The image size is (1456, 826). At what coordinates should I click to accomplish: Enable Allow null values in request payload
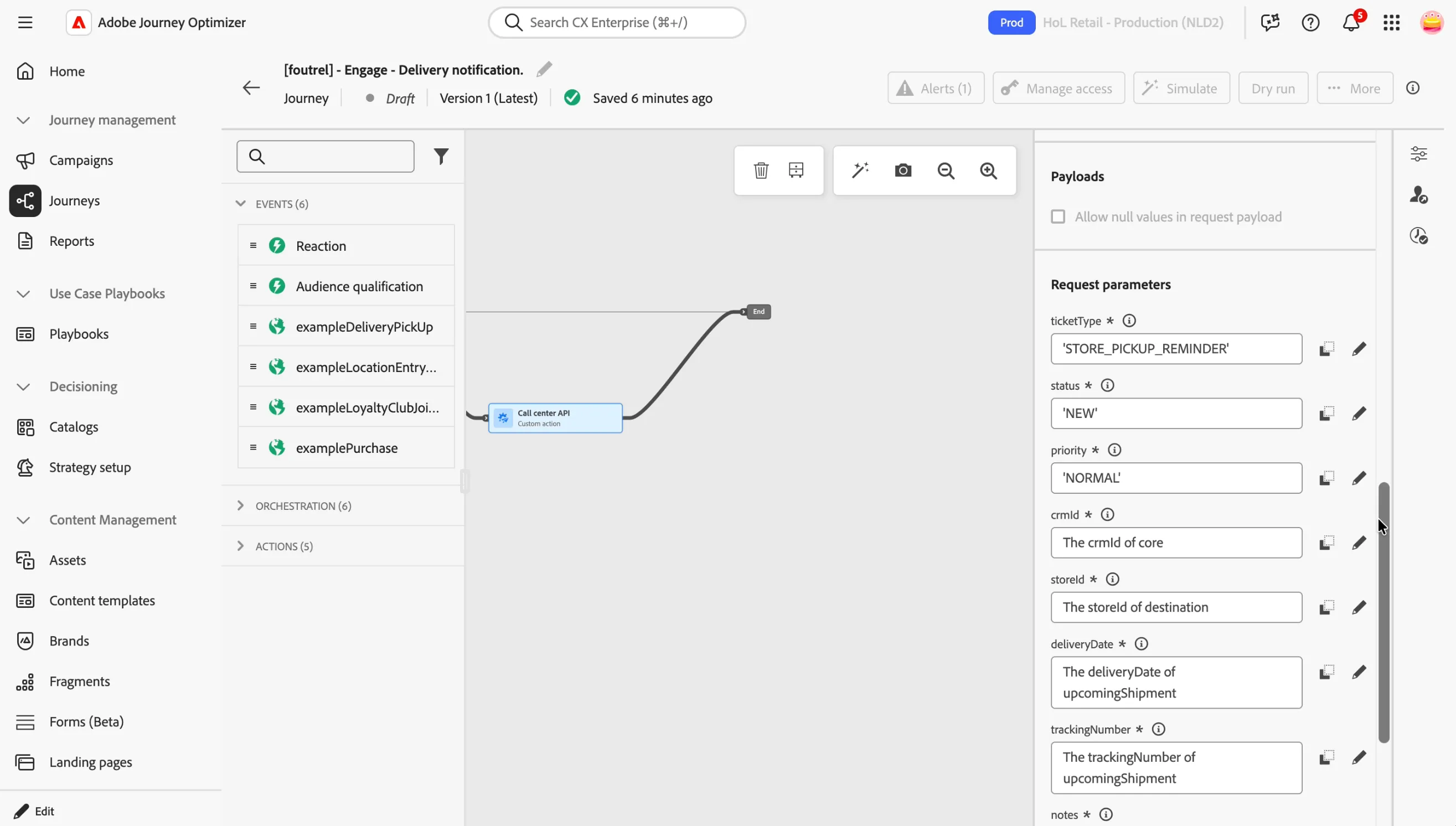(1058, 216)
